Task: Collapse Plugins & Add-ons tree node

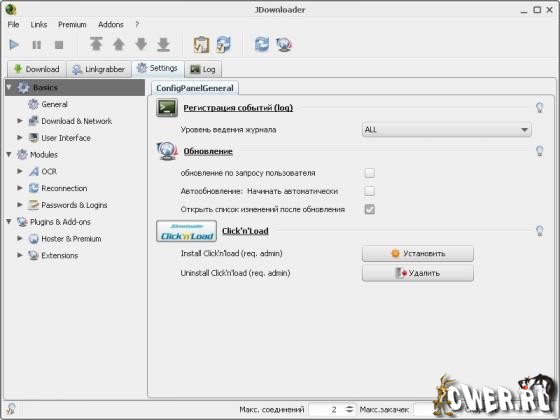Action: 9,222
